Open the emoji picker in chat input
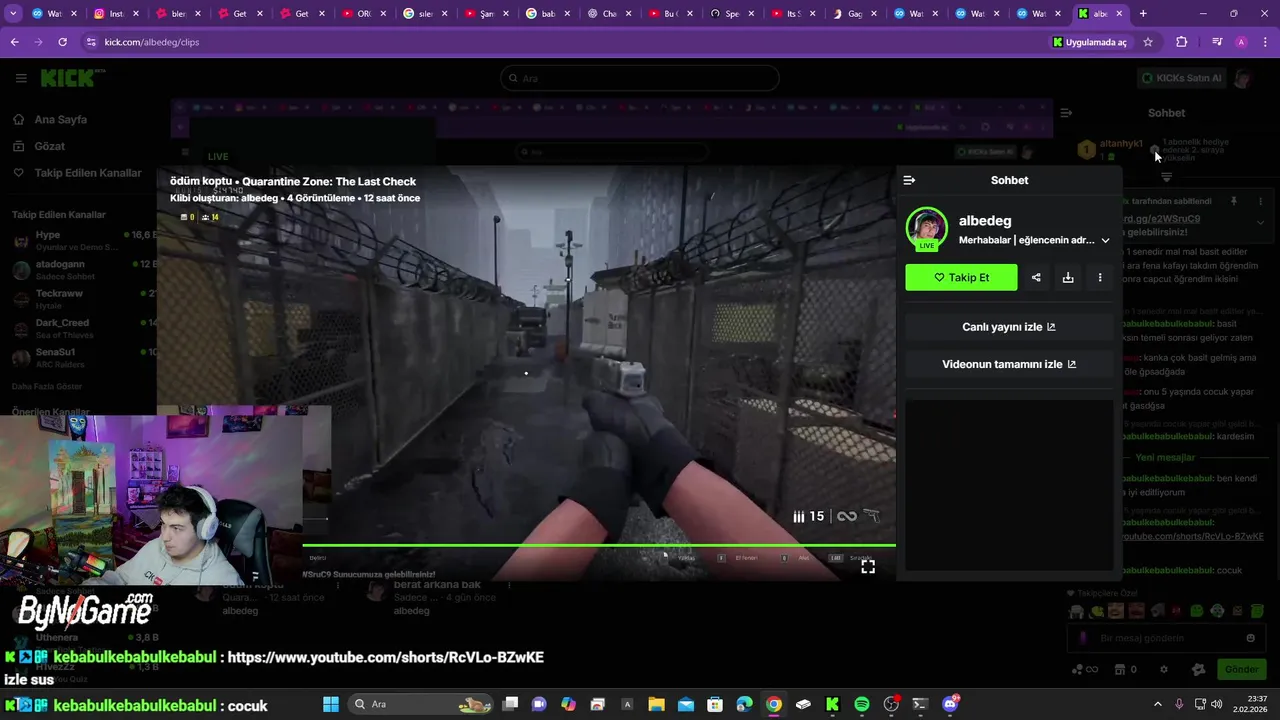This screenshot has width=1280, height=720. [x=1250, y=638]
